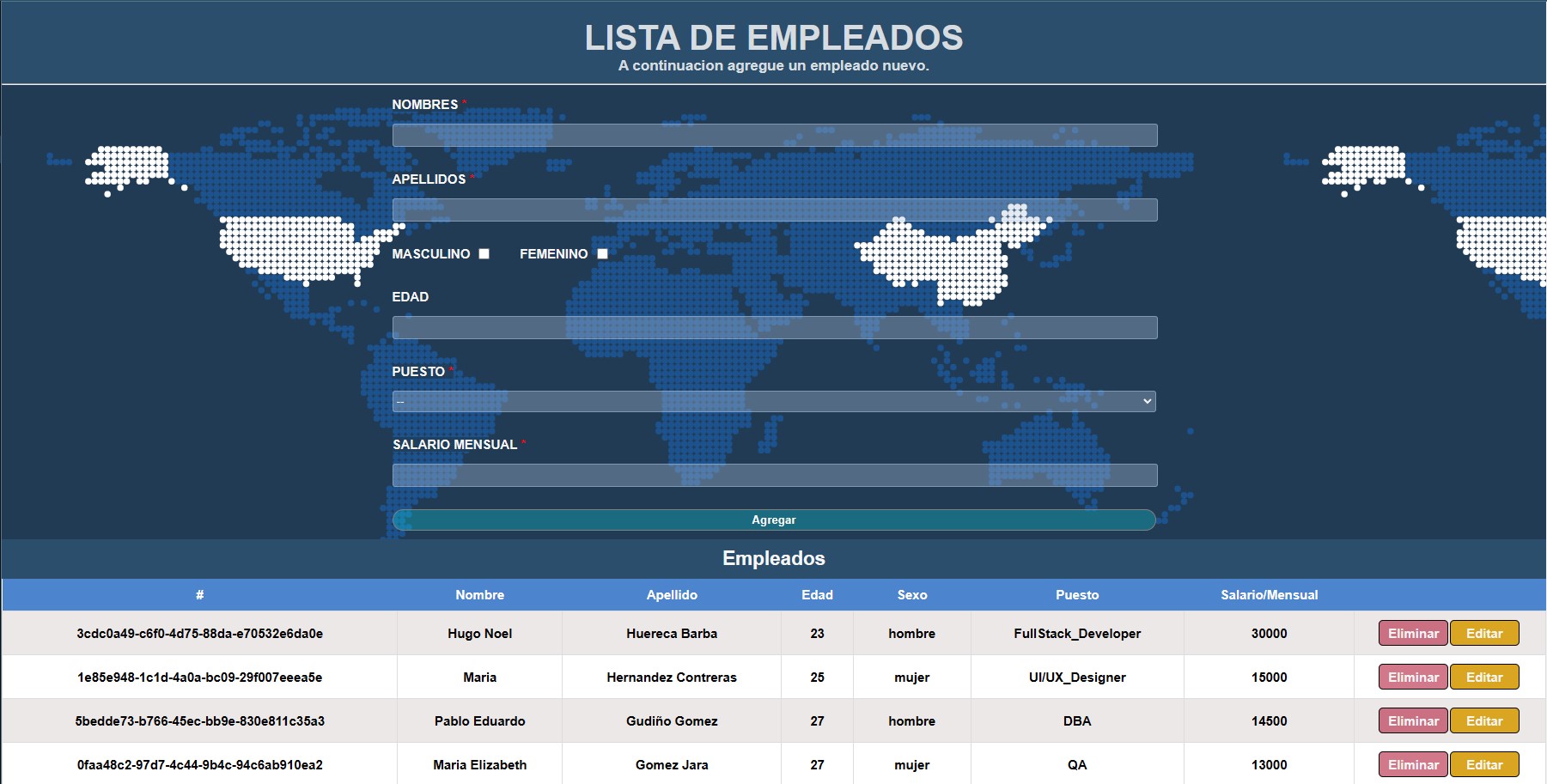Click Eliminar for Maria Elizabeth Gomez Jara
Screen dimensions: 1547x784
(x=1411, y=763)
